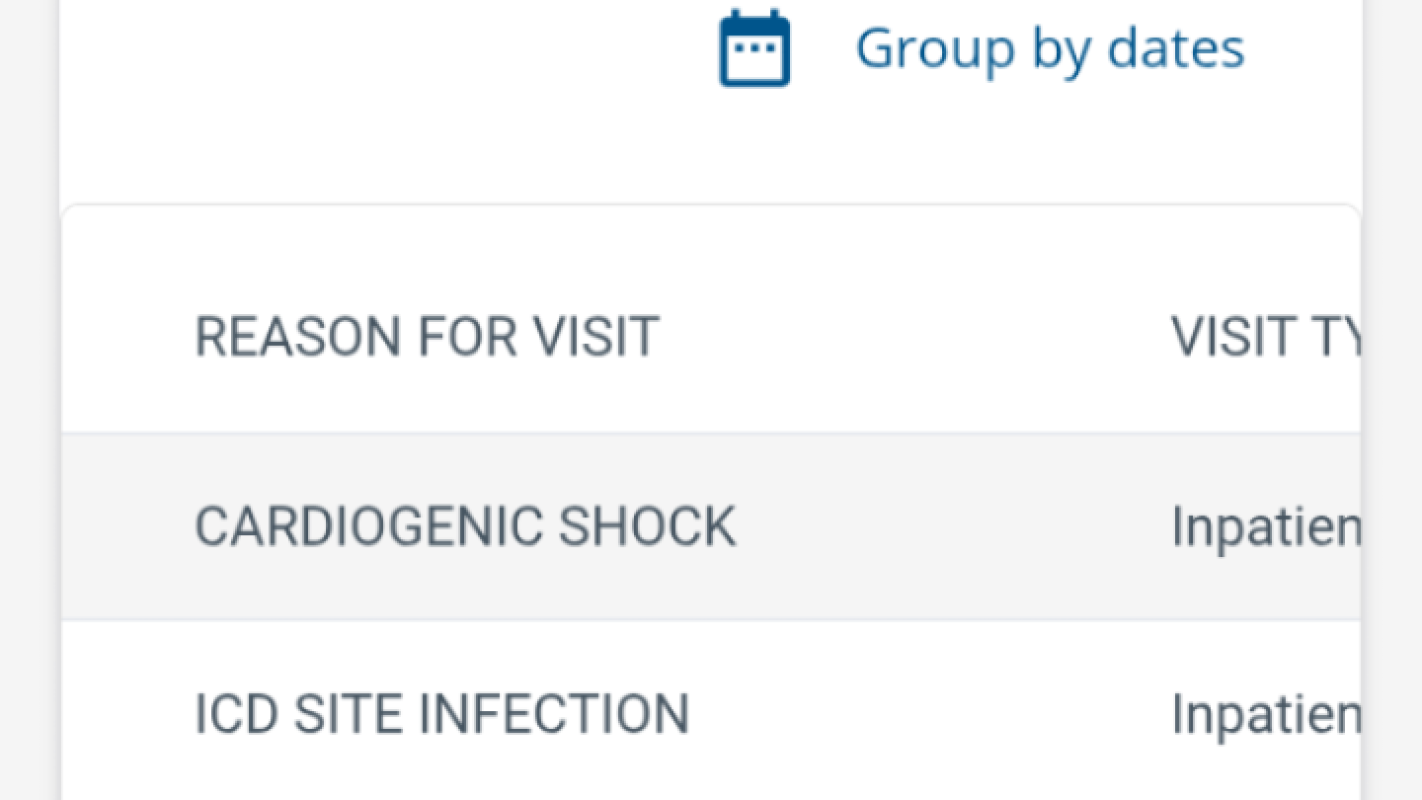Click the word INFECTION in the last row
The height and width of the screenshot is (800, 1422).
(x=553, y=714)
